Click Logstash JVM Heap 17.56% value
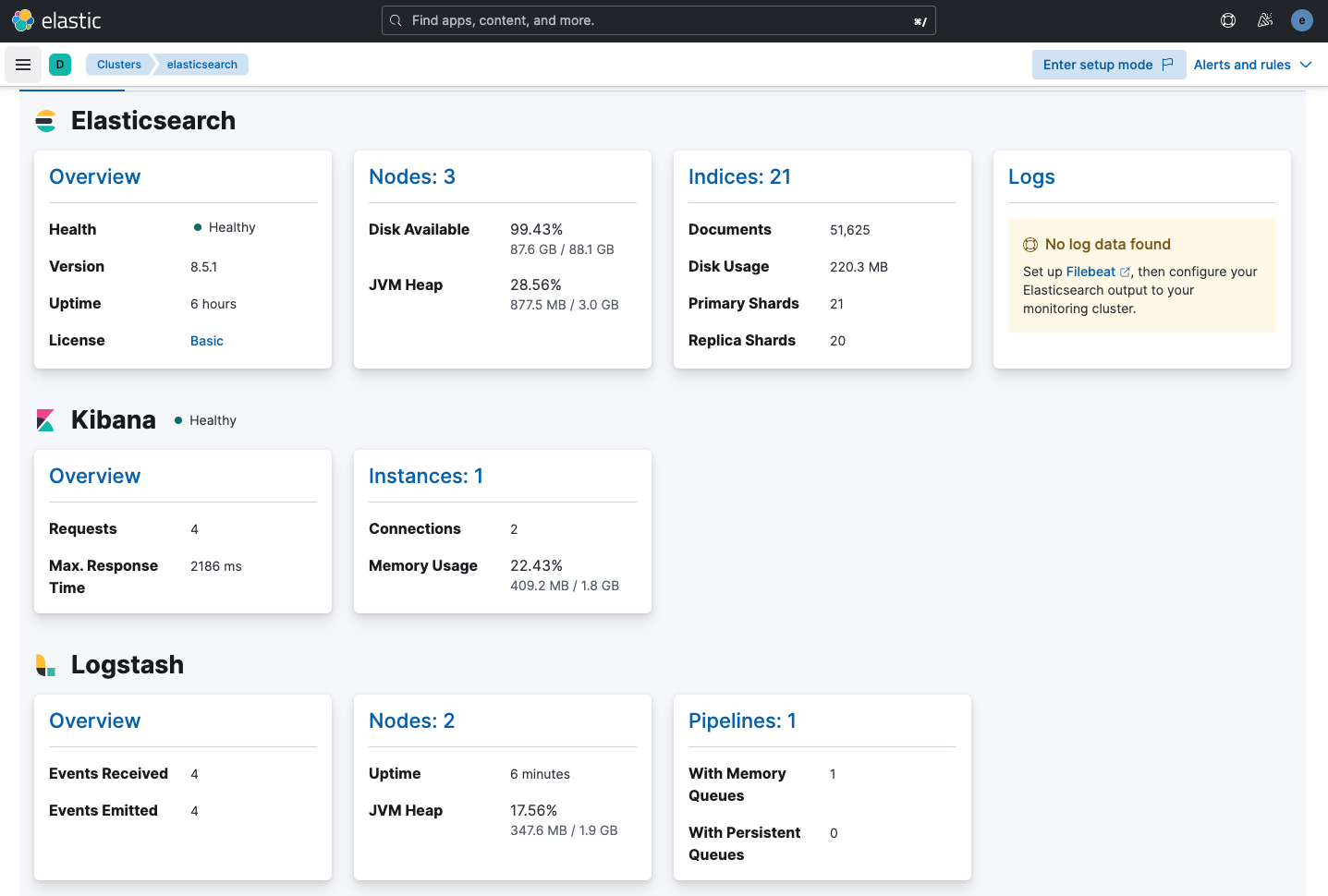 point(533,810)
